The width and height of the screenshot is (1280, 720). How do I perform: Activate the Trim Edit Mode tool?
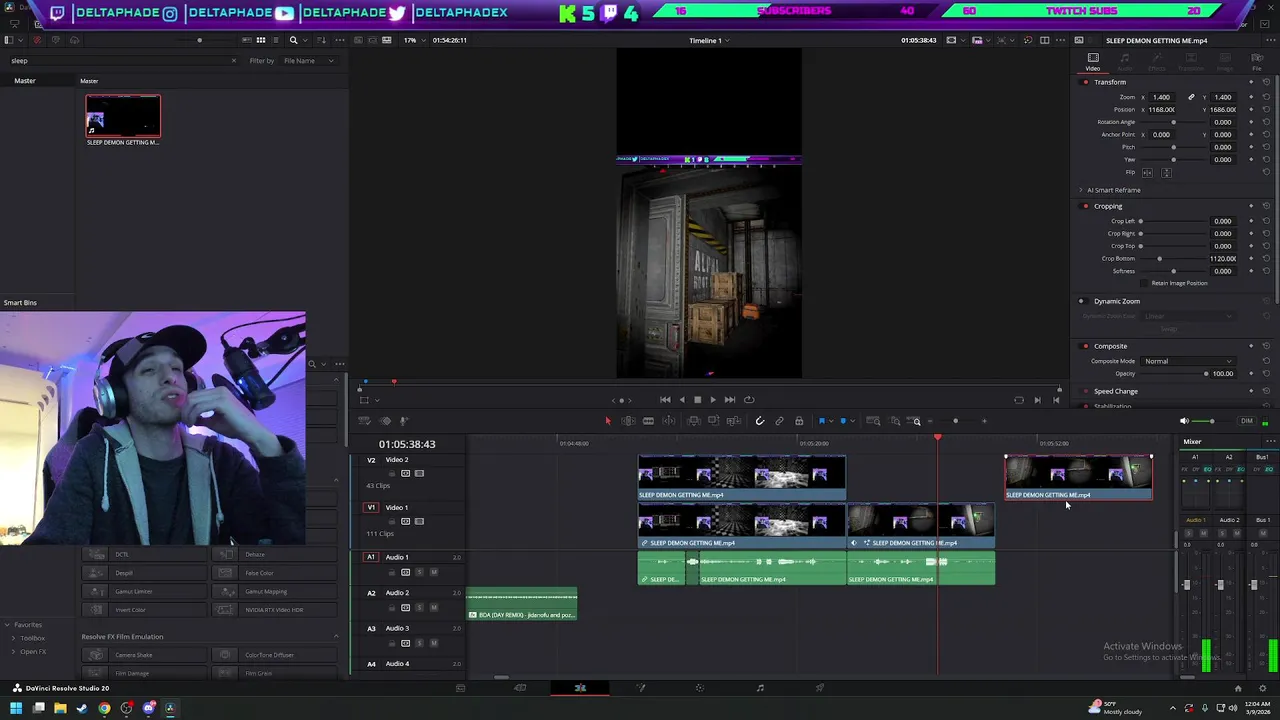click(628, 421)
